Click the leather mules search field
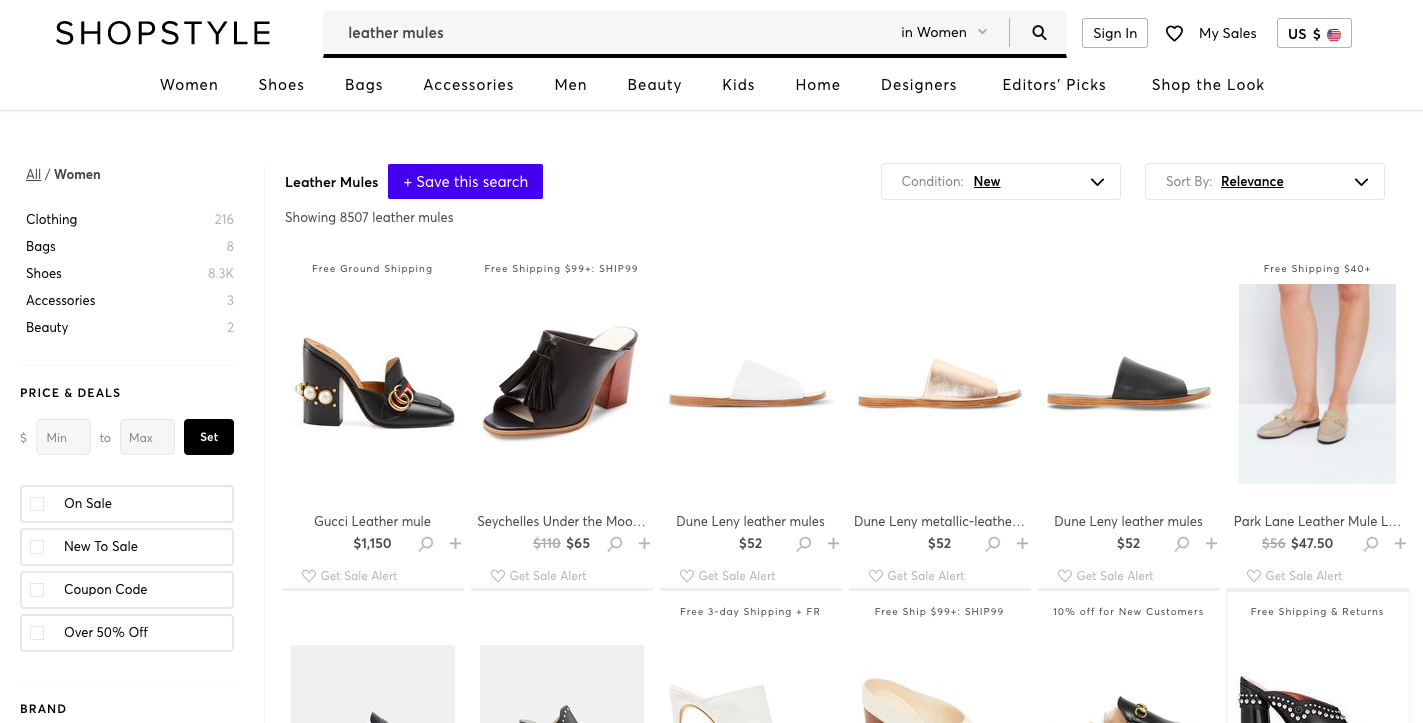The image size is (1423, 723). [610, 32]
